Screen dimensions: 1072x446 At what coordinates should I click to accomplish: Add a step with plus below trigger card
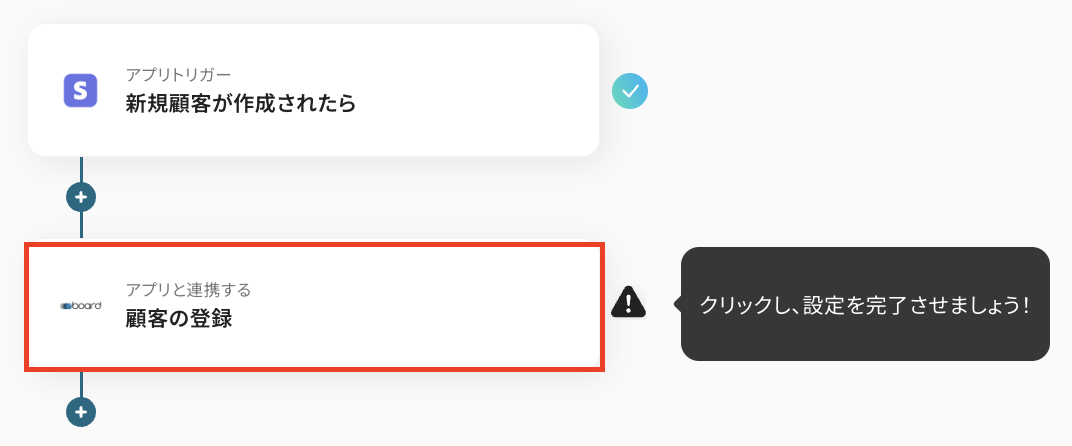pyautogui.click(x=81, y=197)
